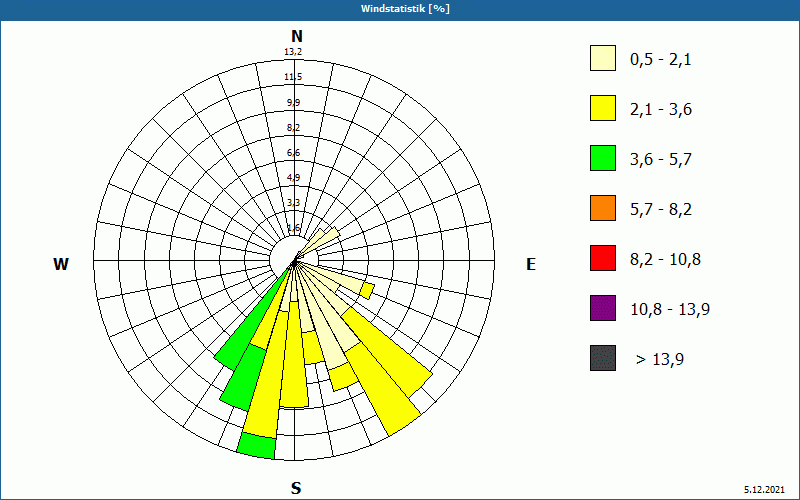Screen dimensions: 800x500
Task: Click the '3,3' ring scale value
Action: click(293, 203)
